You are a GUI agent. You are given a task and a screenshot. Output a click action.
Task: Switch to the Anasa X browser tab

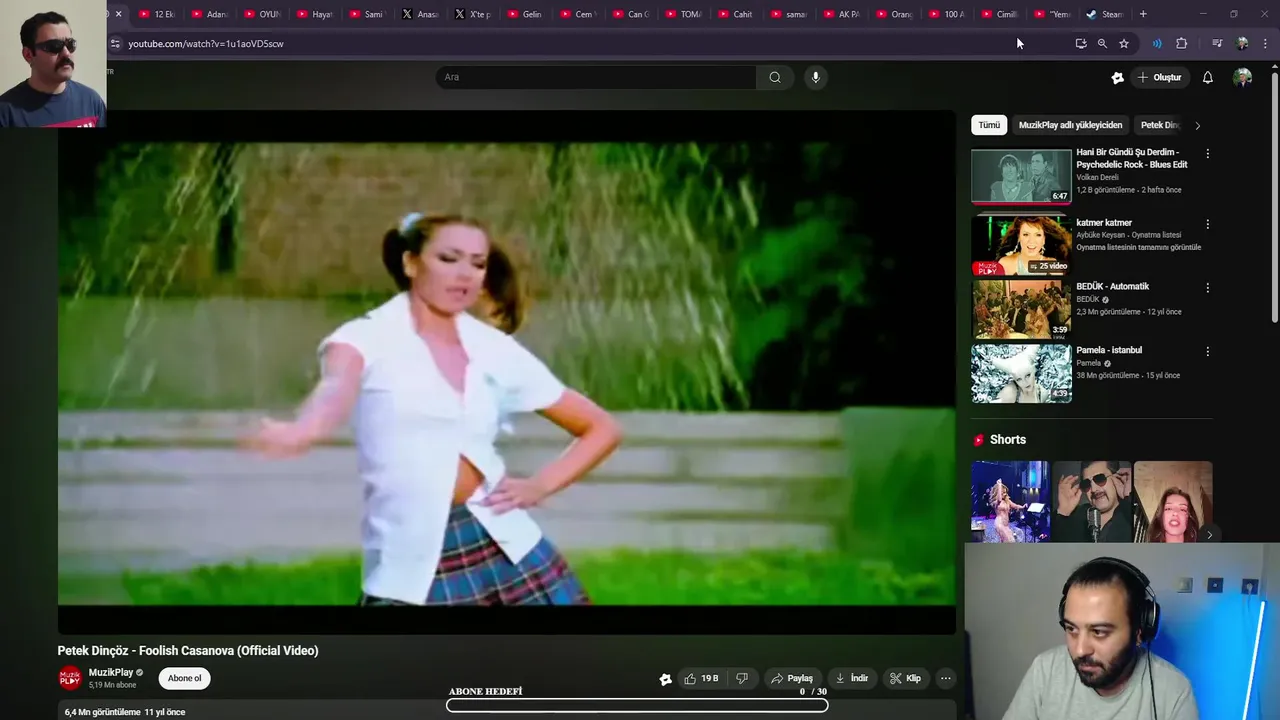click(x=420, y=14)
